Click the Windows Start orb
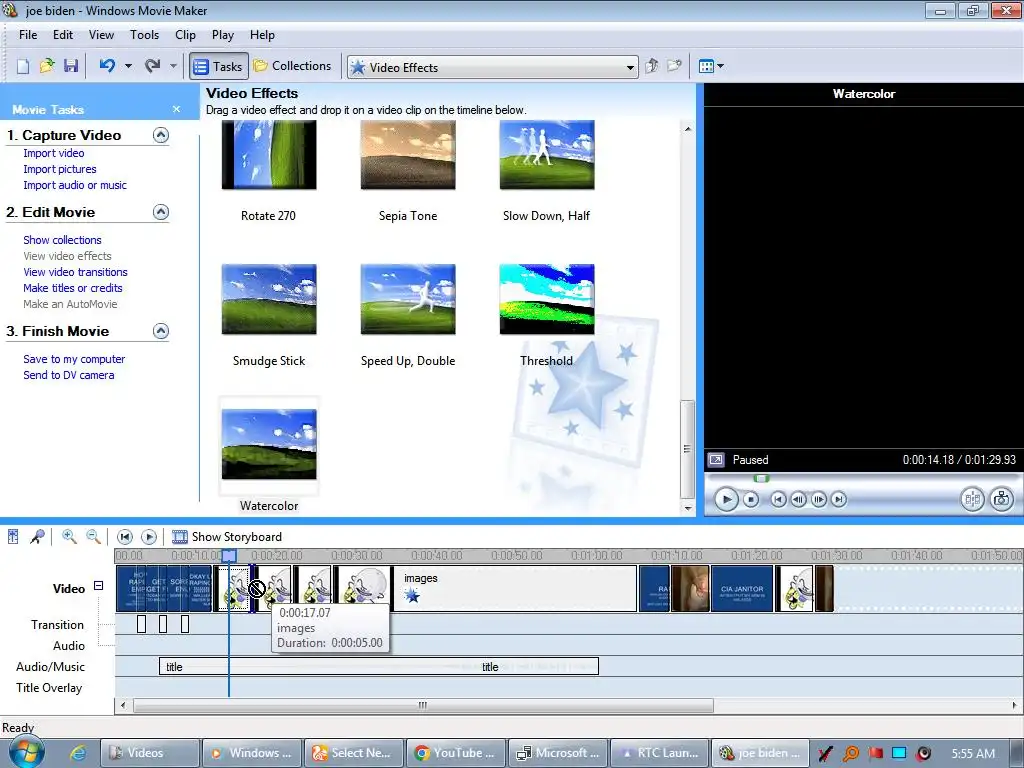 26,751
